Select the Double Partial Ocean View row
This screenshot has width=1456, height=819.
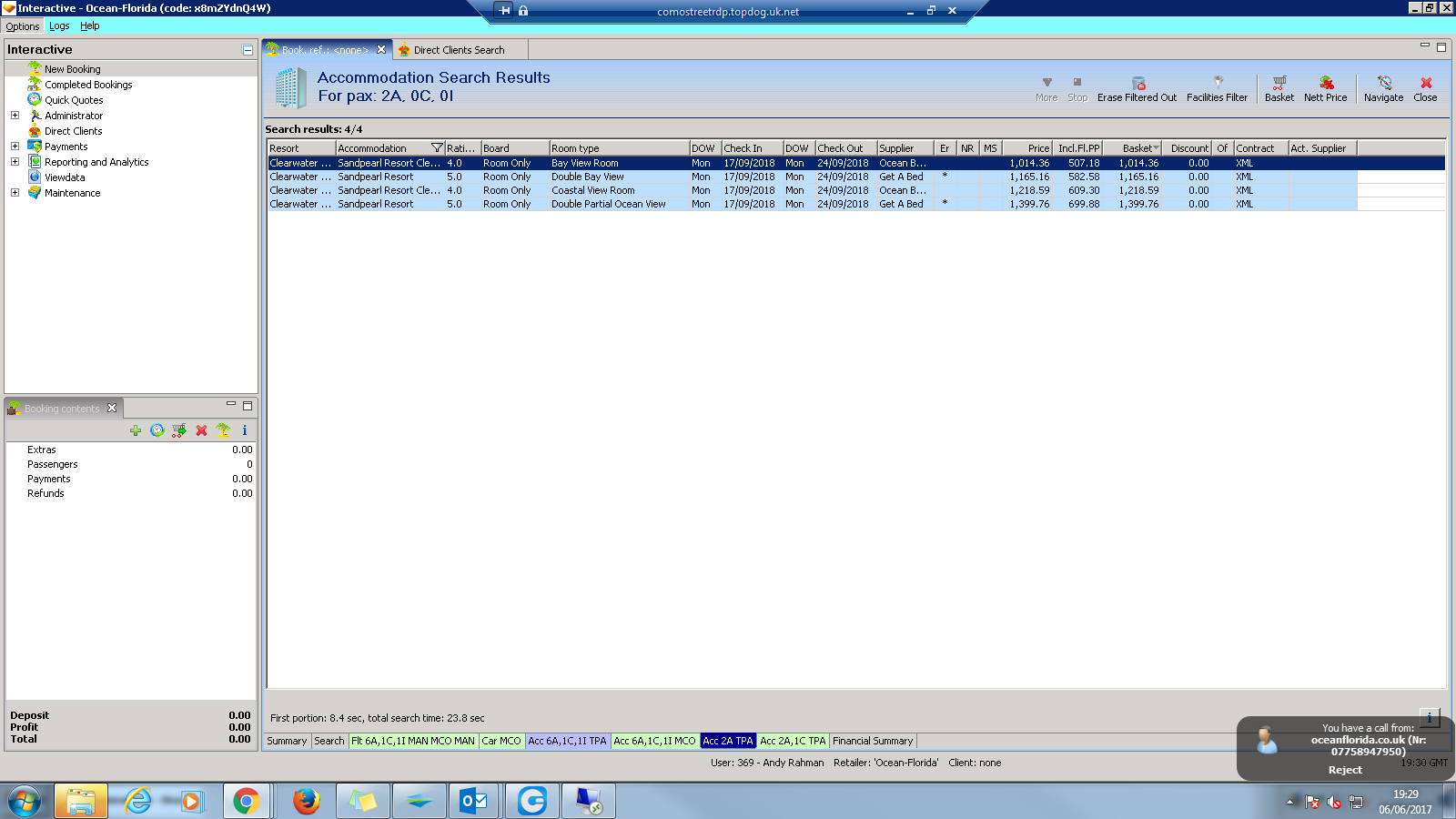tap(812, 204)
